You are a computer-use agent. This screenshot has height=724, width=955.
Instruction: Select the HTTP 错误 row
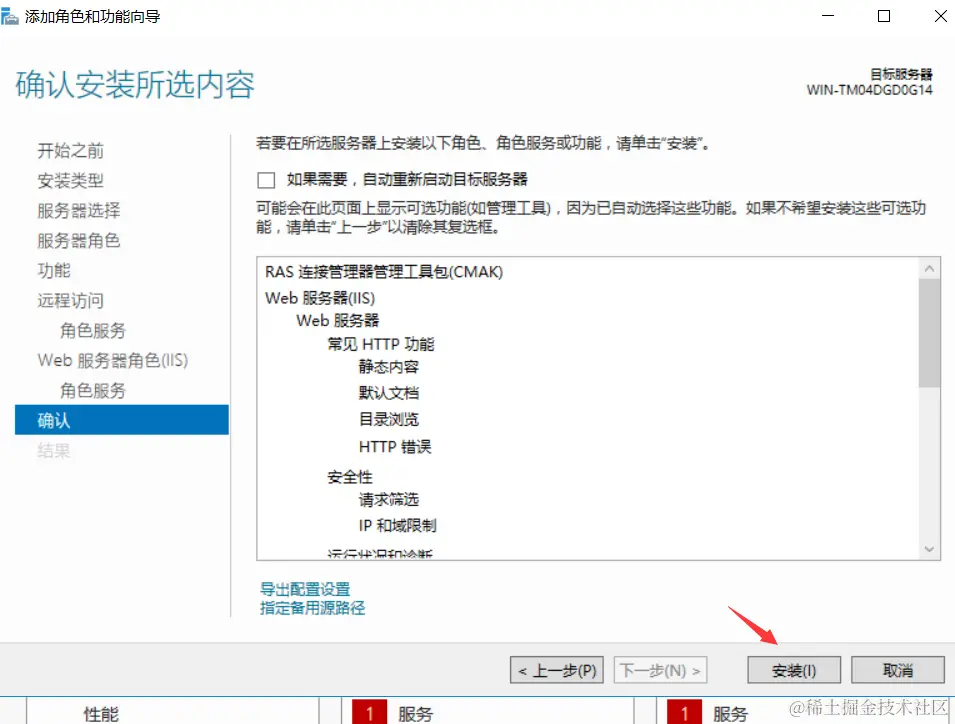point(395,446)
